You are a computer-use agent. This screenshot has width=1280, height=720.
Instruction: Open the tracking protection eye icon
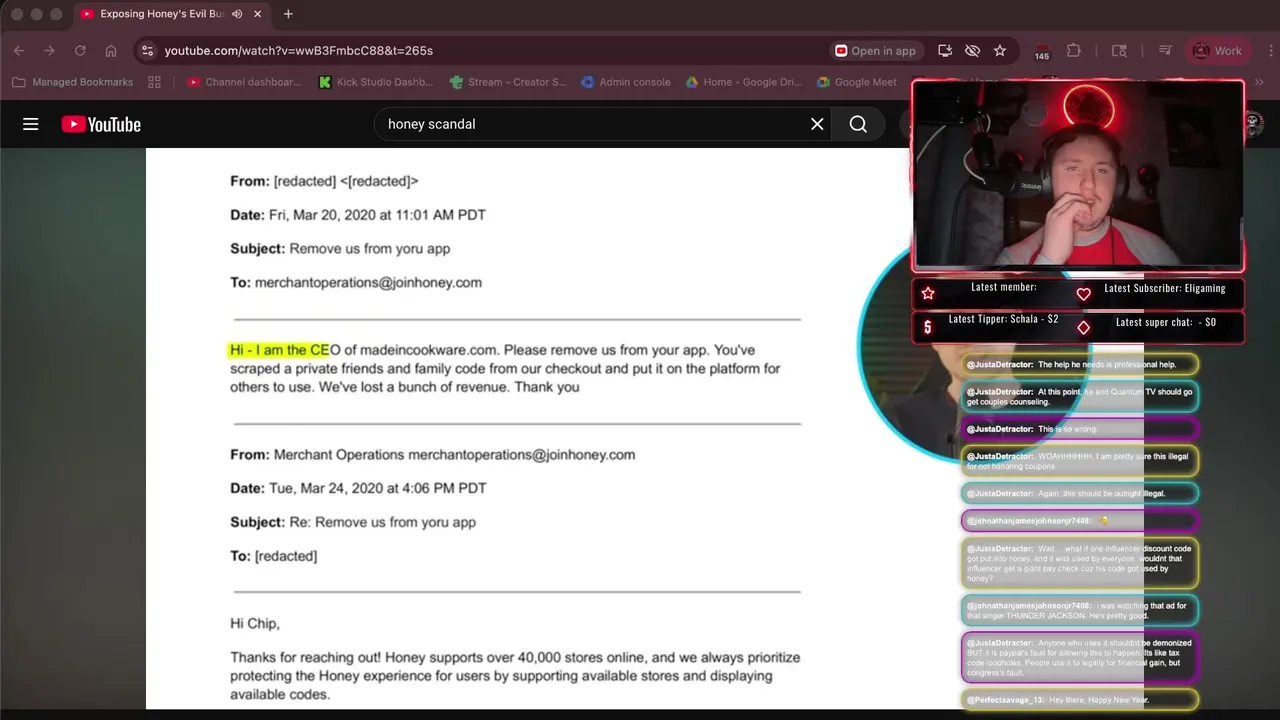(972, 50)
